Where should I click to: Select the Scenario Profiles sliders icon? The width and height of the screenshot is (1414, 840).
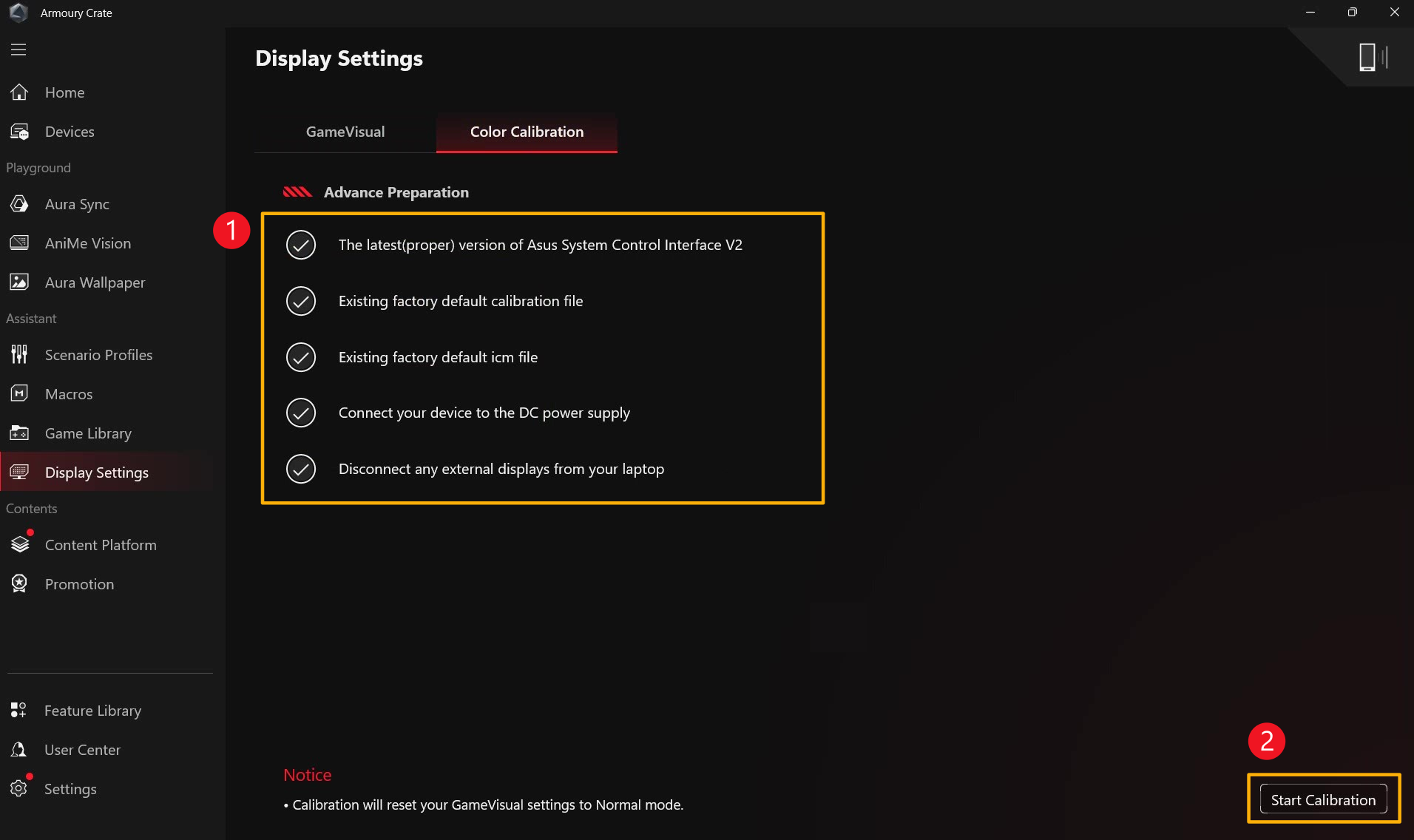[x=19, y=355]
